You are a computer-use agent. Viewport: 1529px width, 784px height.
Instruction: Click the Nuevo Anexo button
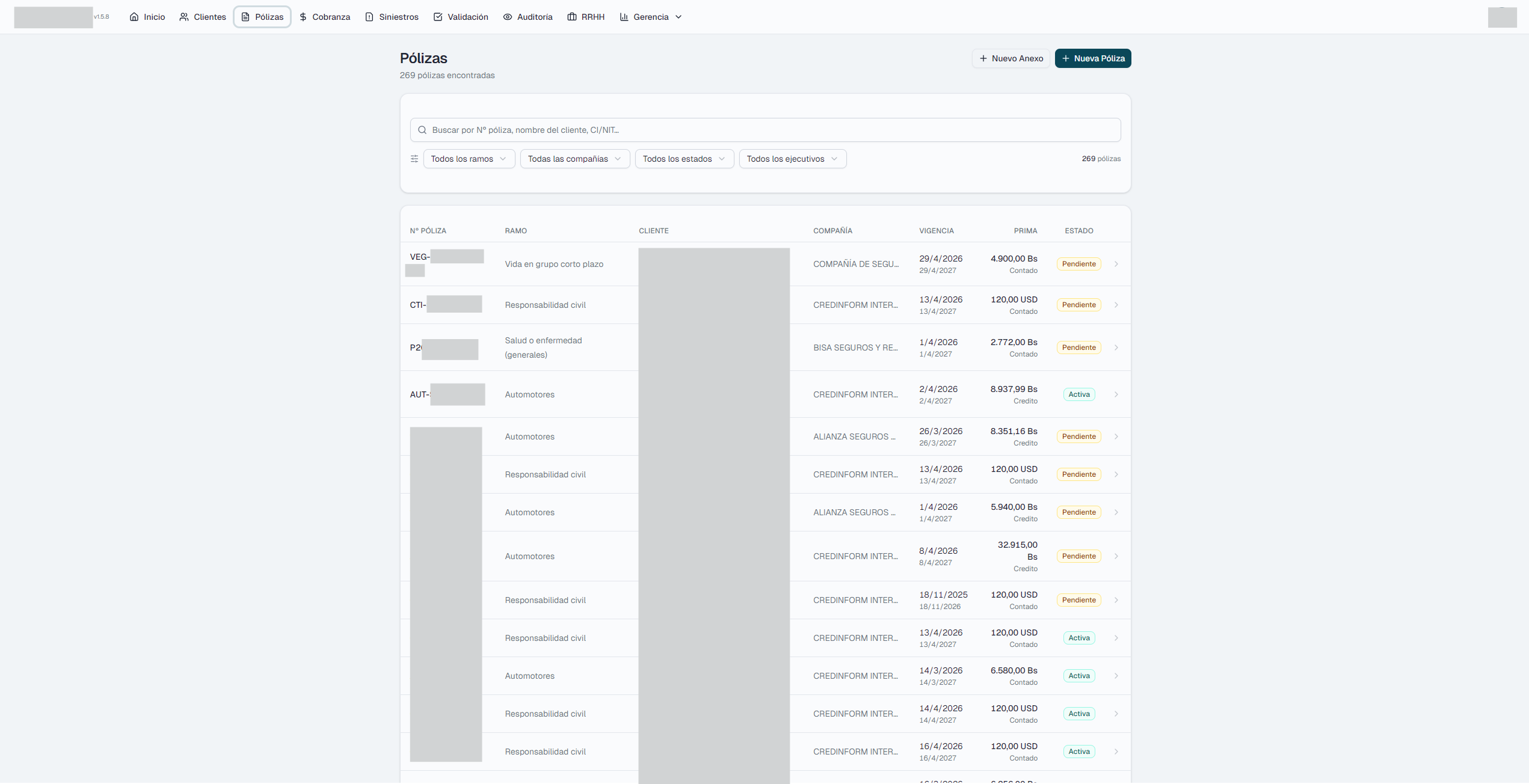(1011, 58)
